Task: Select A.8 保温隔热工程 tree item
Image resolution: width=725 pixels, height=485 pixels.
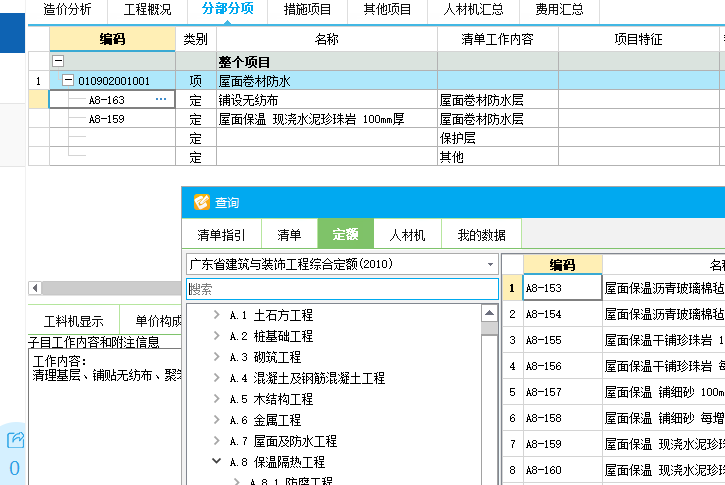Action: click(277, 462)
